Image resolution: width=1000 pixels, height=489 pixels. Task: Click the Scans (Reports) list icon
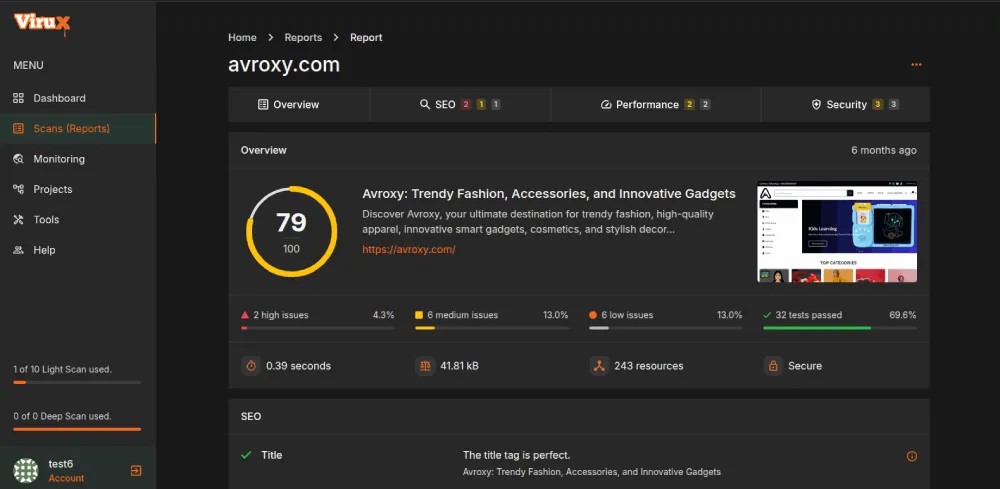[18, 129]
